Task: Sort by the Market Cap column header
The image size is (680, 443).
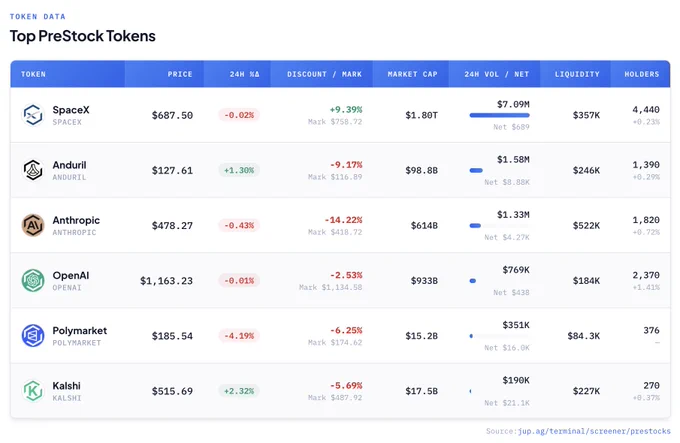Action: coord(412,74)
